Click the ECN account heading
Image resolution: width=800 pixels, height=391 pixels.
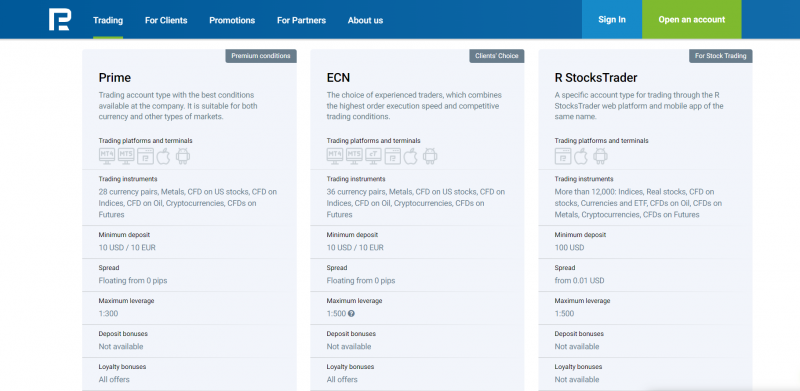[x=338, y=78]
